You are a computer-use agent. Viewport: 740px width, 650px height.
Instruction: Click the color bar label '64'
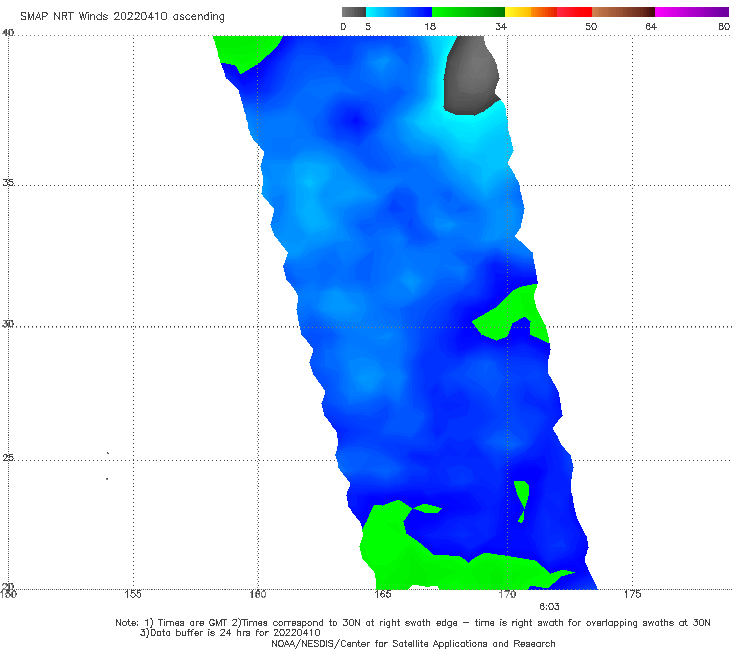[651, 27]
